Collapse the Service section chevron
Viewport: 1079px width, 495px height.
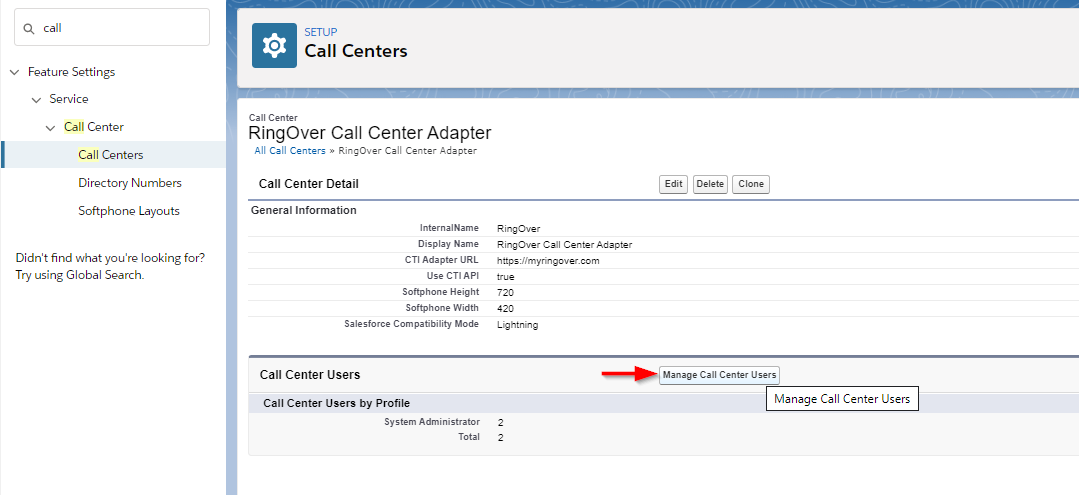tap(36, 100)
